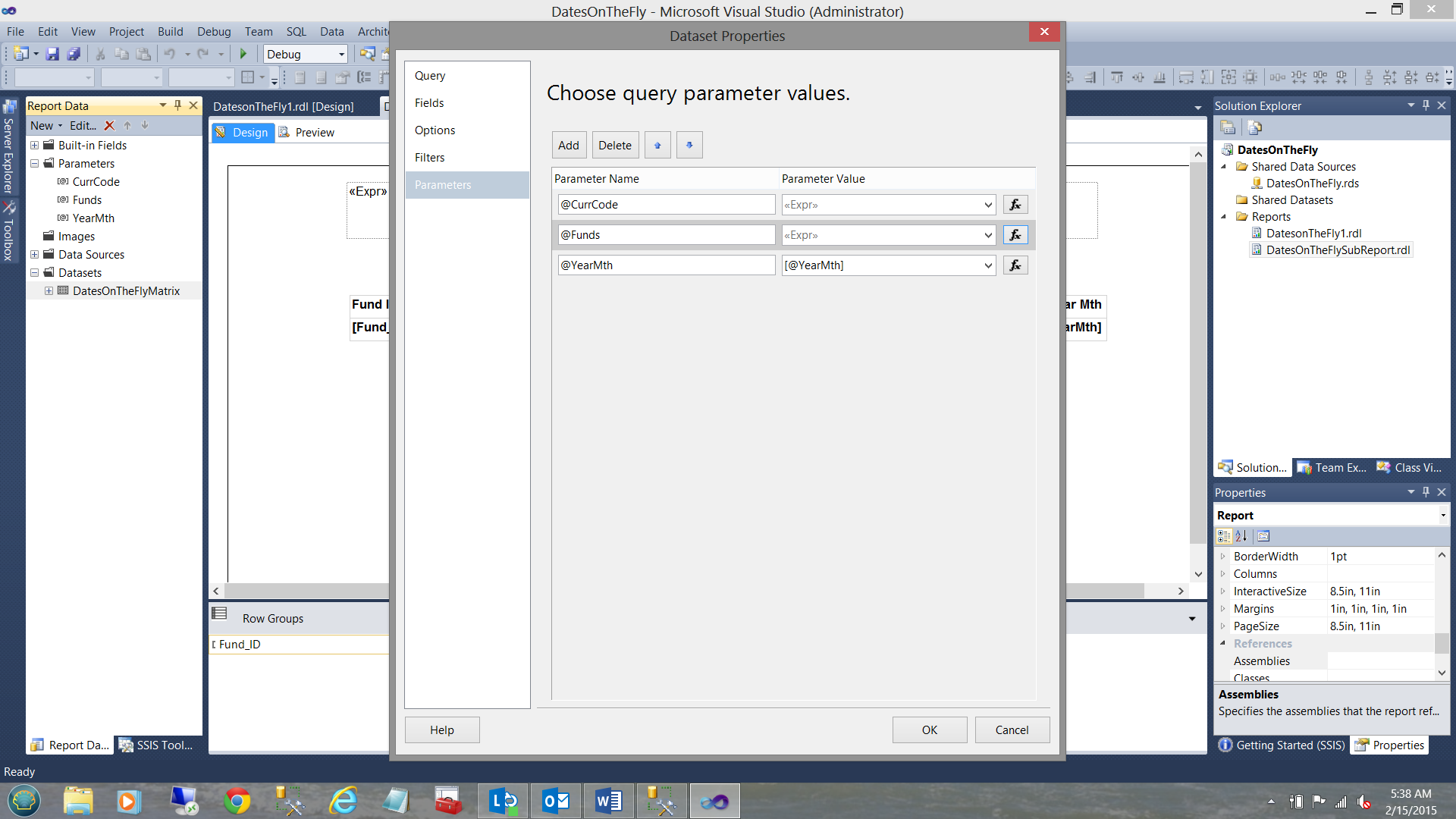Open the Debug configuration dropdown
The height and width of the screenshot is (819, 1456).
pos(341,55)
